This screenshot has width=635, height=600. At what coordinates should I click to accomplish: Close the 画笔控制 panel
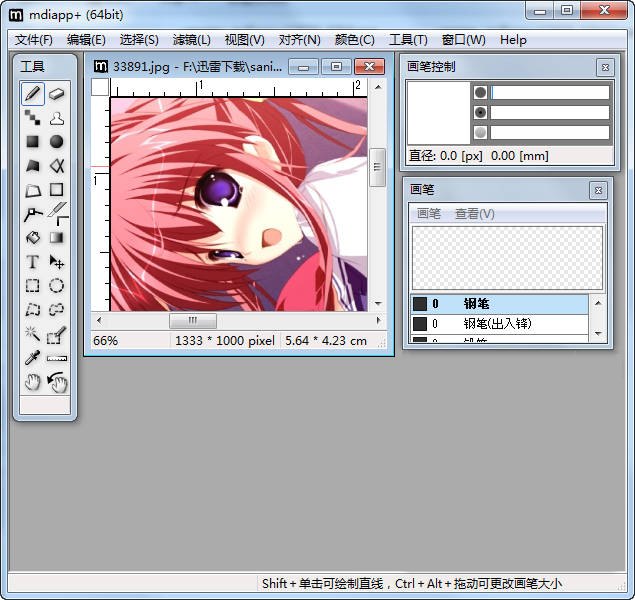605,67
